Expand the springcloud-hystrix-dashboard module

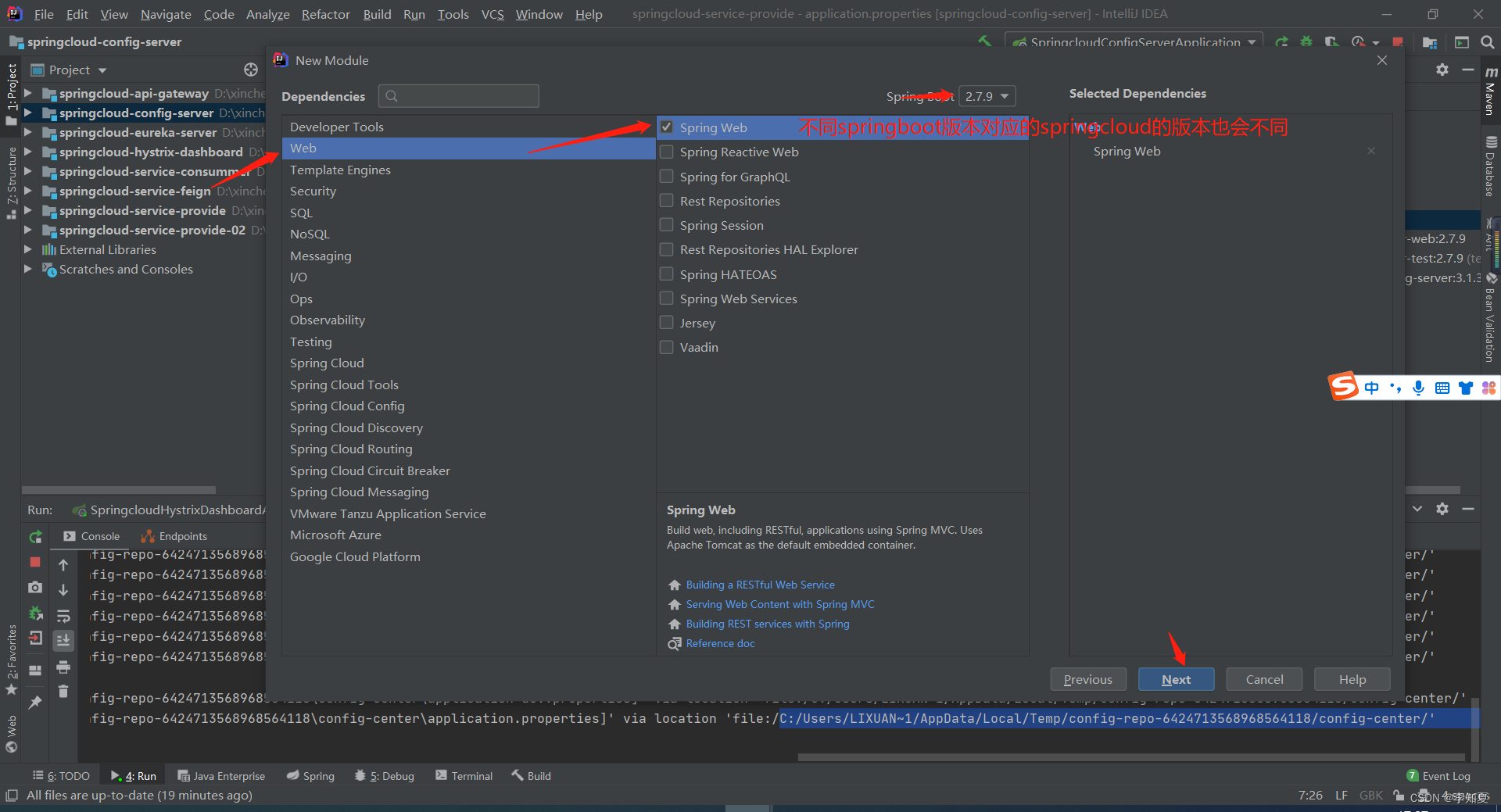[x=28, y=152]
